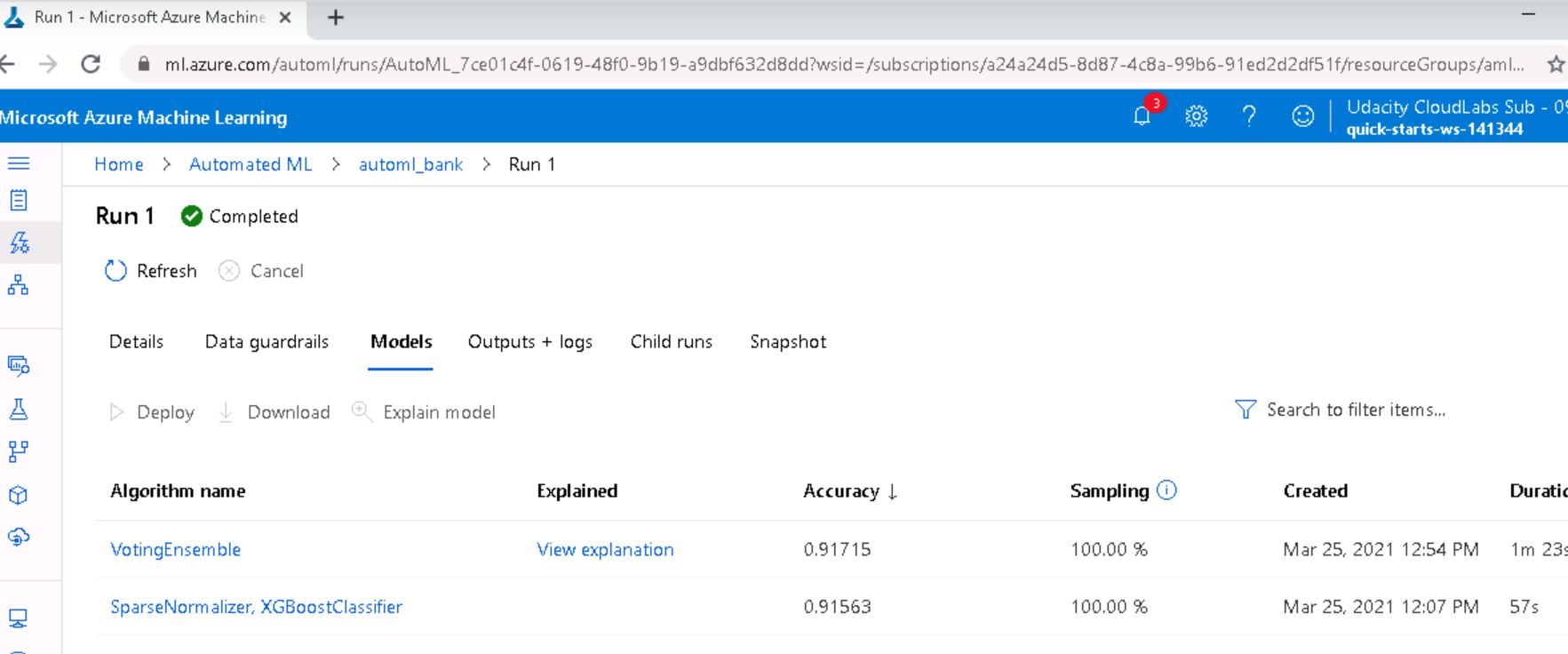Open the Snapshot tab

(788, 342)
